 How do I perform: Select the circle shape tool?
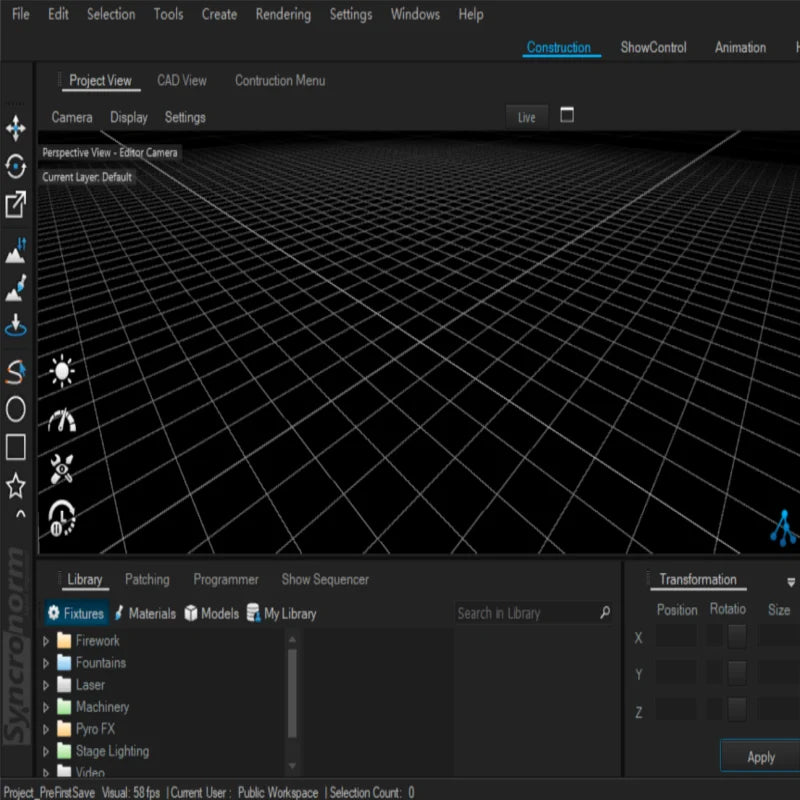[x=16, y=409]
